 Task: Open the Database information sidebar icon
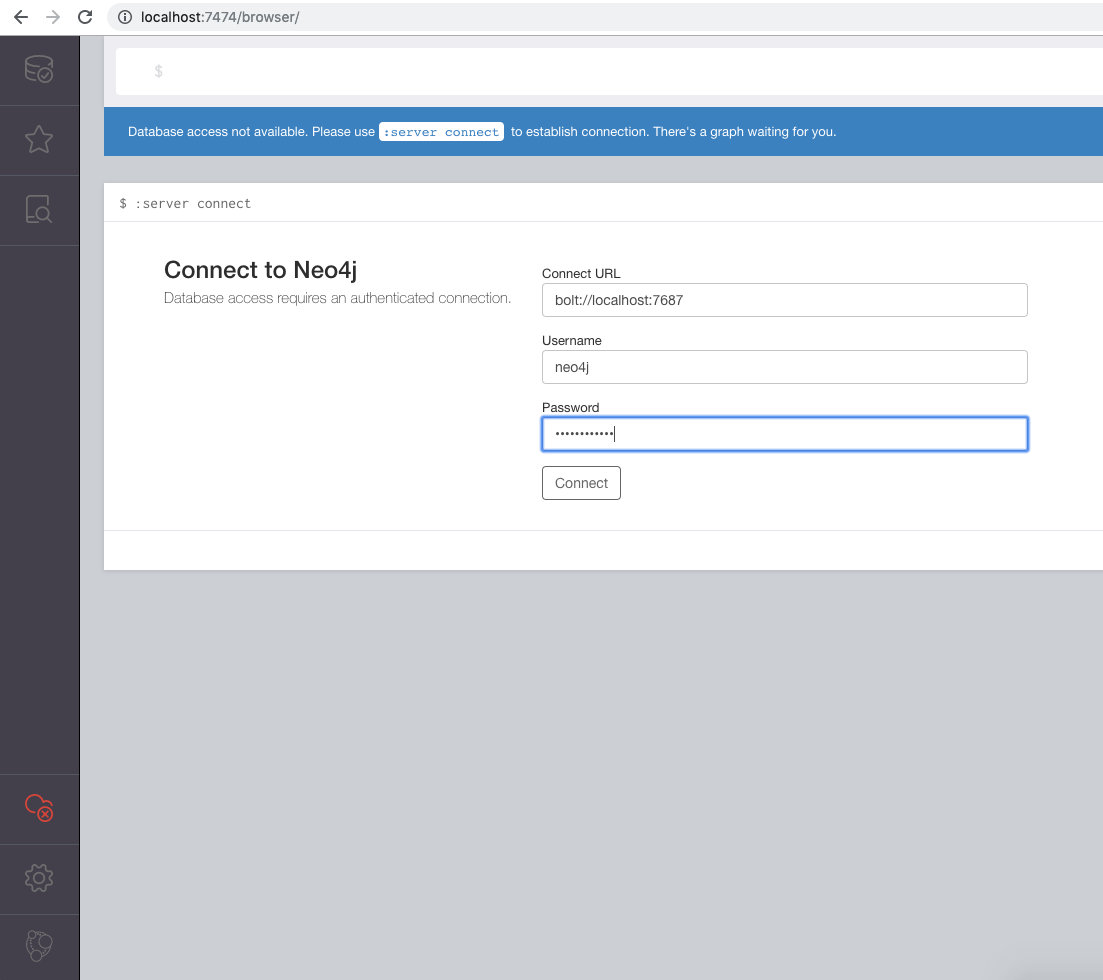(39, 70)
